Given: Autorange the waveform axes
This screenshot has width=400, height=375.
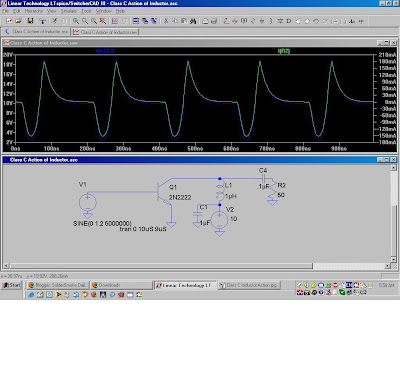Looking at the screenshot, I should (x=115, y=21).
